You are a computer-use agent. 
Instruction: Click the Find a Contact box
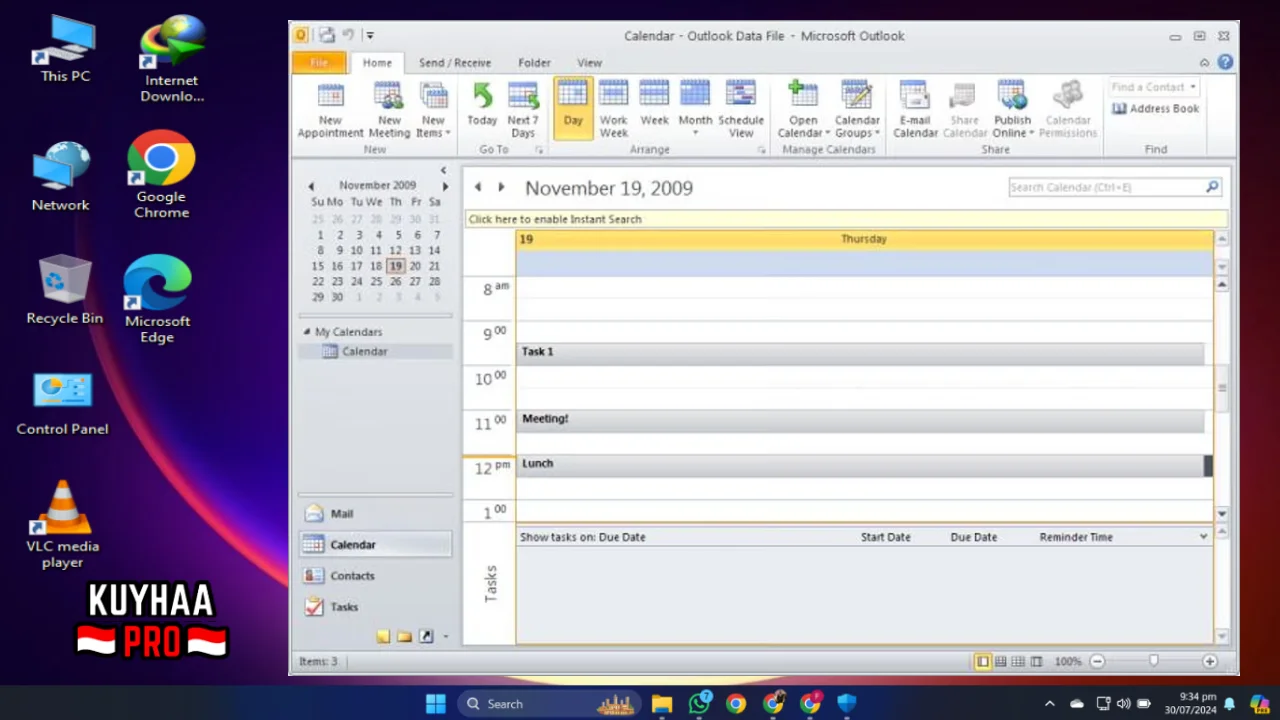click(x=1153, y=87)
